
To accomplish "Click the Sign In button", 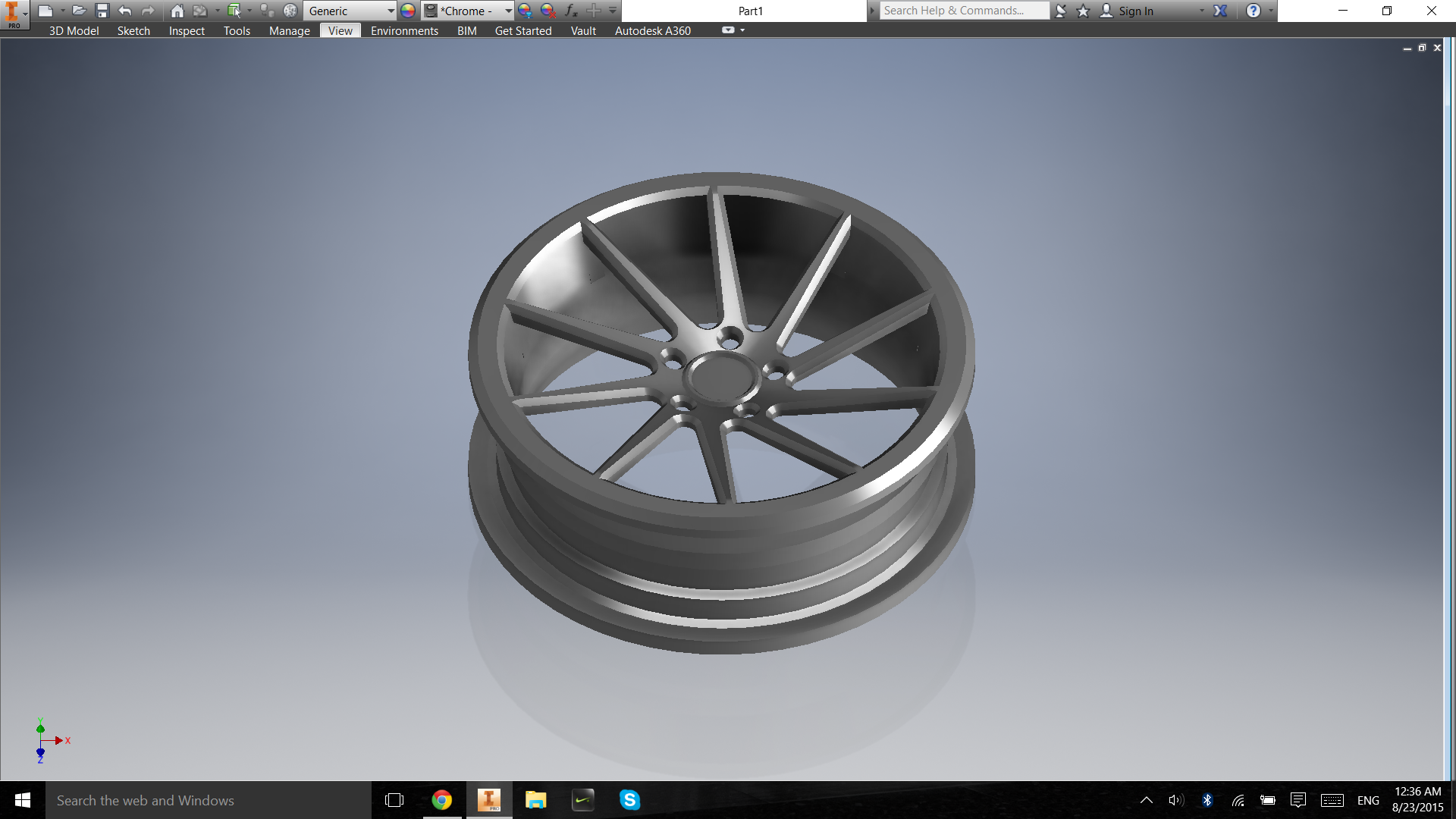I will point(1135,11).
